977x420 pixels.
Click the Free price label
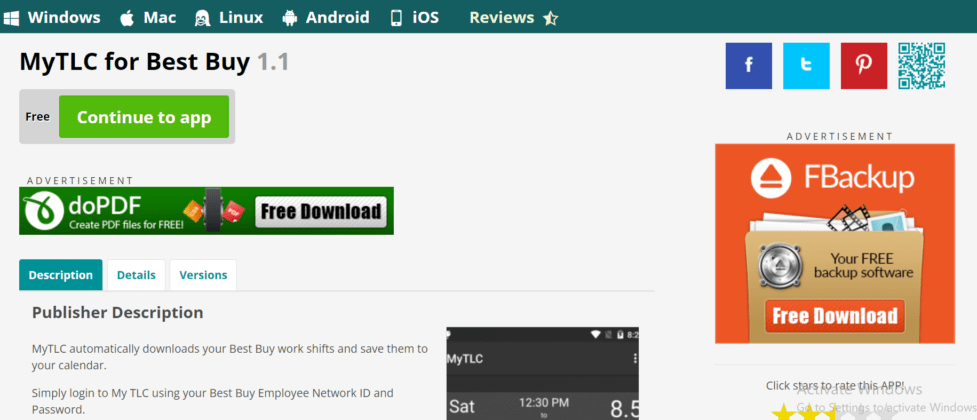pyautogui.click(x=37, y=117)
